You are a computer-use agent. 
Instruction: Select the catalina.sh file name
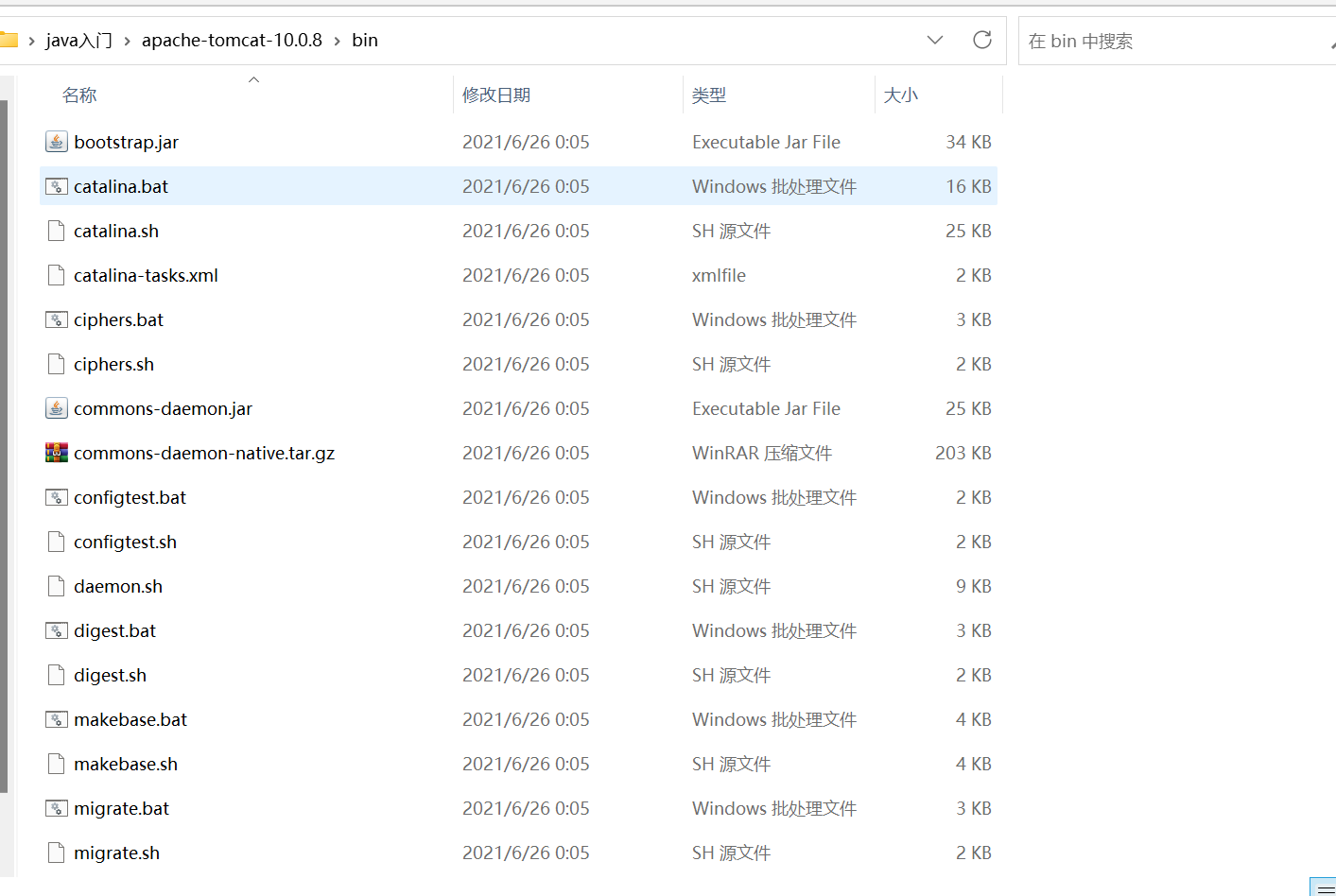click(116, 231)
